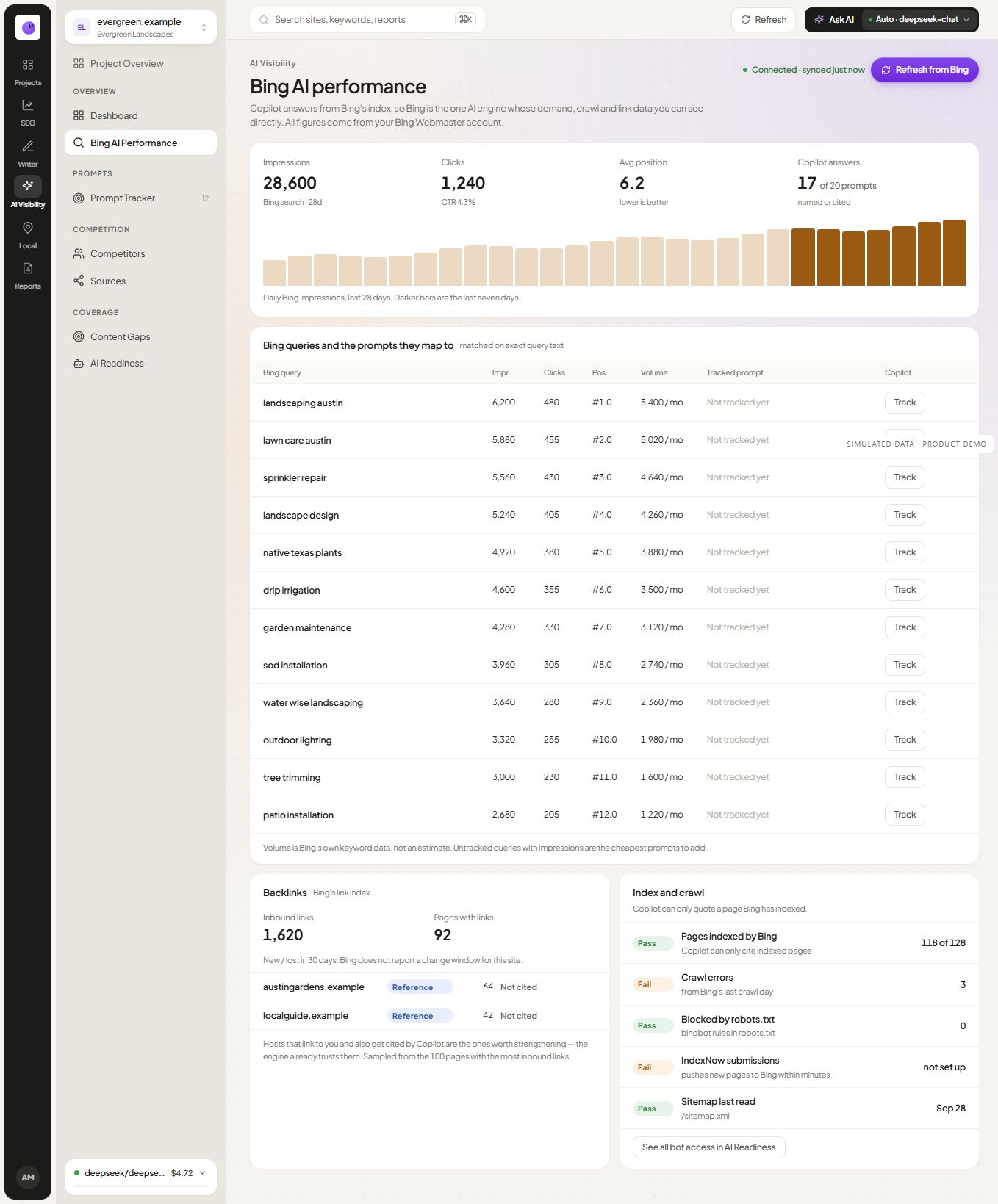Click the Competitors people icon
Viewport: 998px width, 1204px height.
pyautogui.click(x=79, y=254)
